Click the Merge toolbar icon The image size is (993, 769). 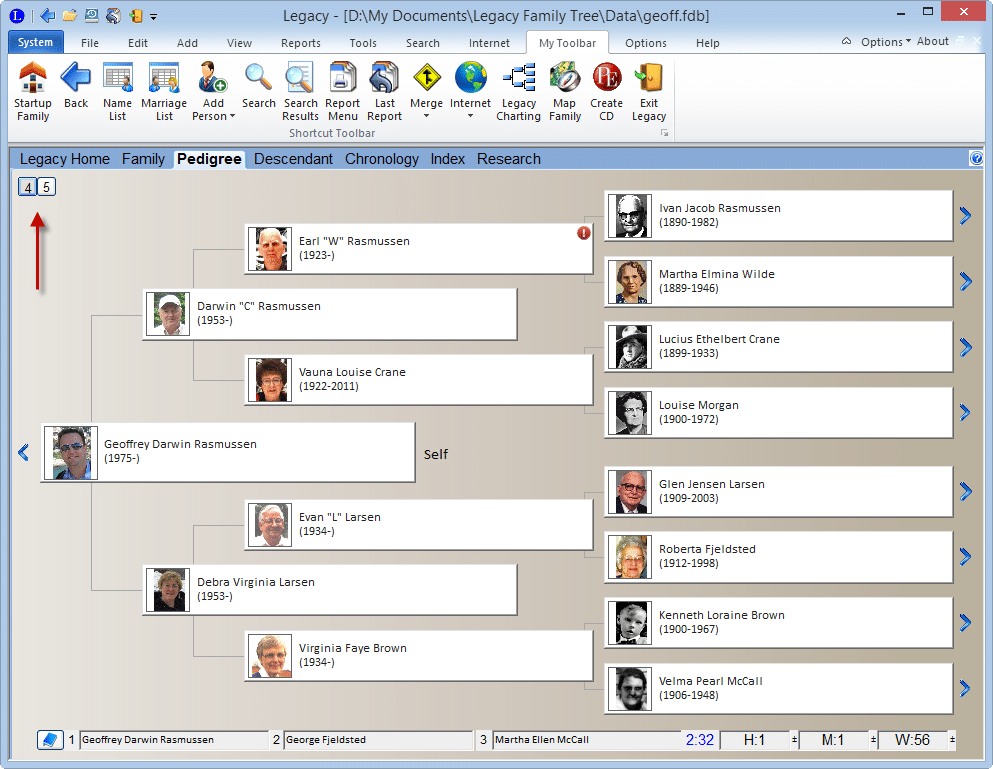426,77
